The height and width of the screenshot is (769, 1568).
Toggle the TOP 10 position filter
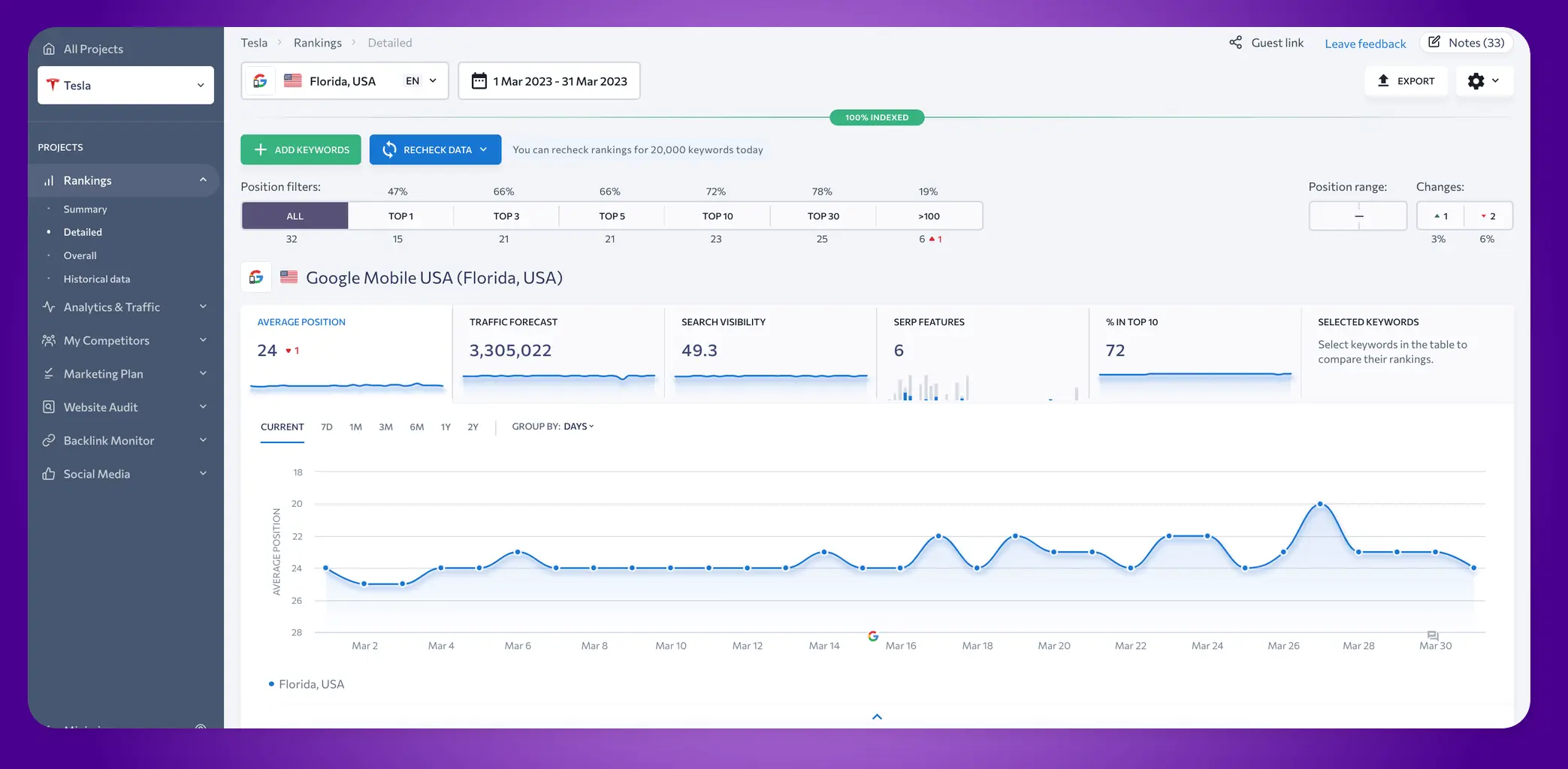coord(716,216)
